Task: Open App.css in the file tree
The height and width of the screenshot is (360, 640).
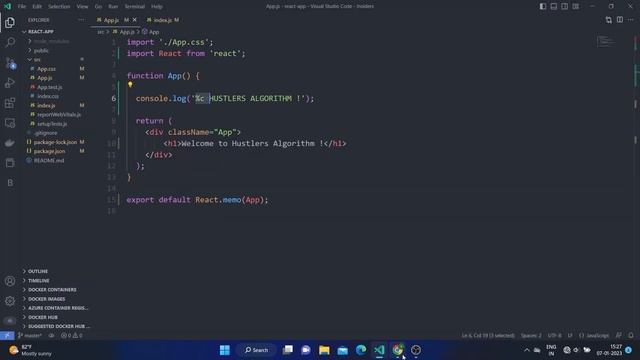Action: 47,69
